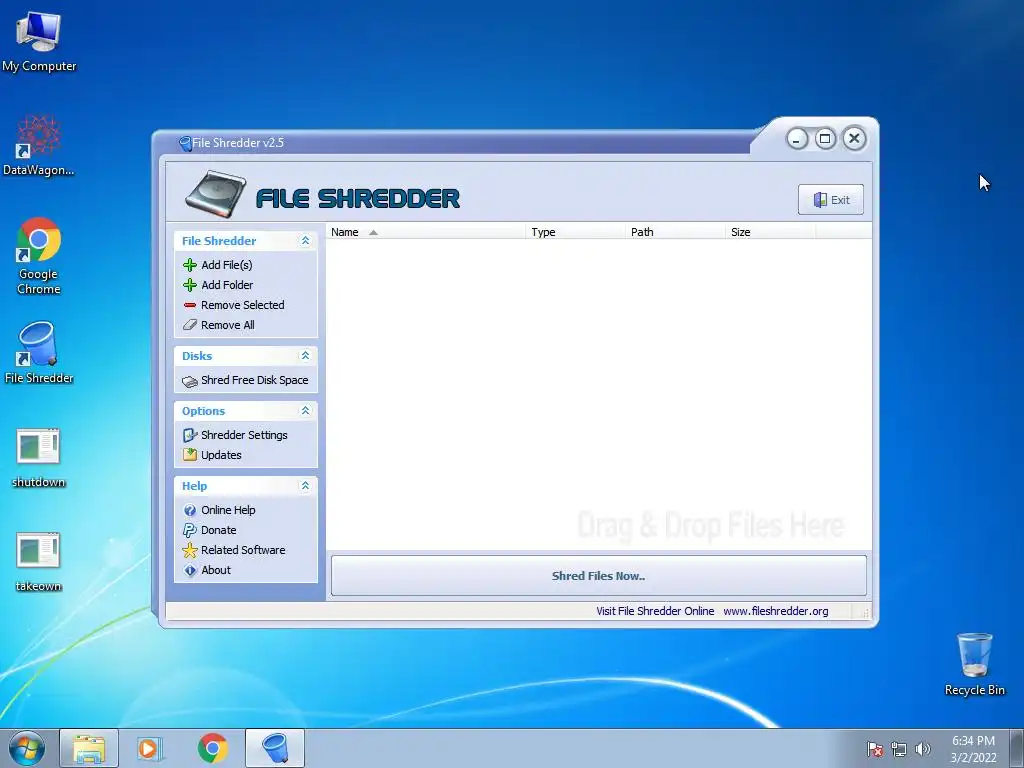
Task: Open Related Software link
Action: coord(243,550)
